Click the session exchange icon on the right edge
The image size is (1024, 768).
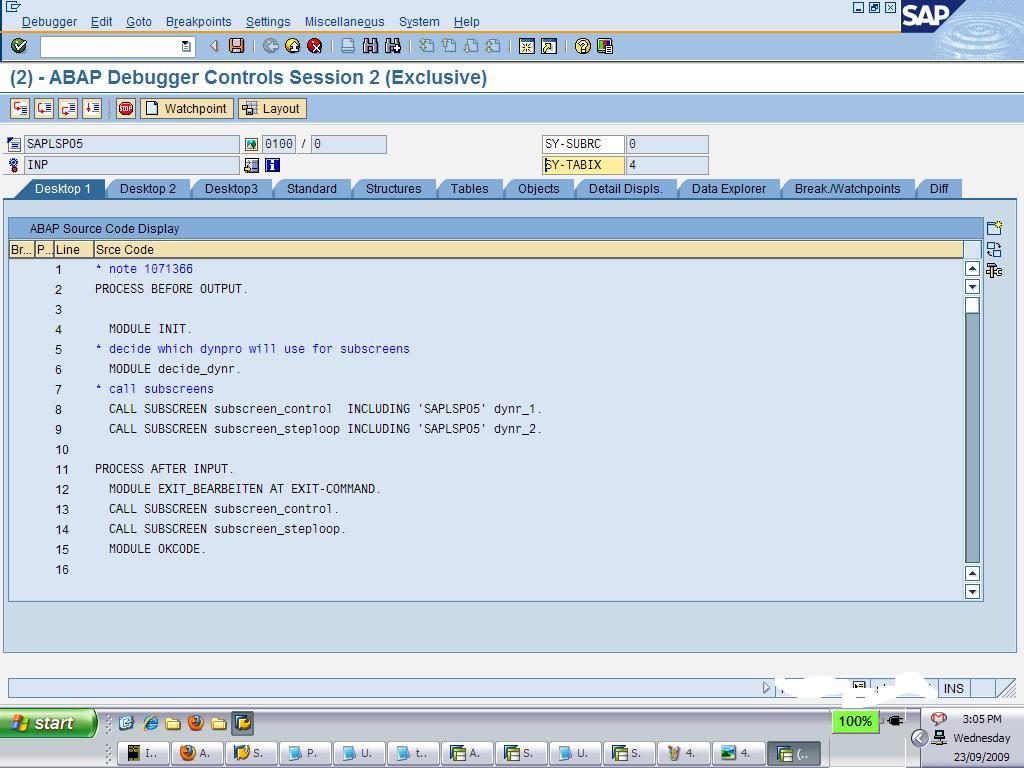point(993,250)
